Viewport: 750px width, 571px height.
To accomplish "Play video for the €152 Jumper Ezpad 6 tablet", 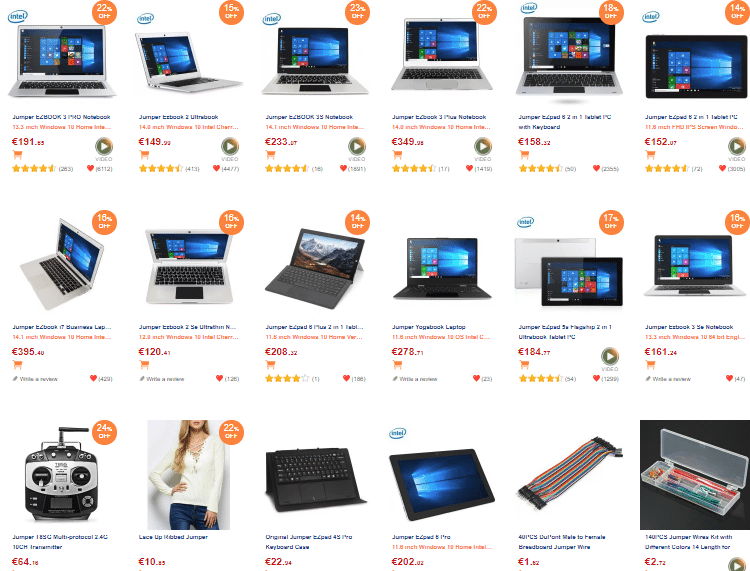I will tap(737, 146).
